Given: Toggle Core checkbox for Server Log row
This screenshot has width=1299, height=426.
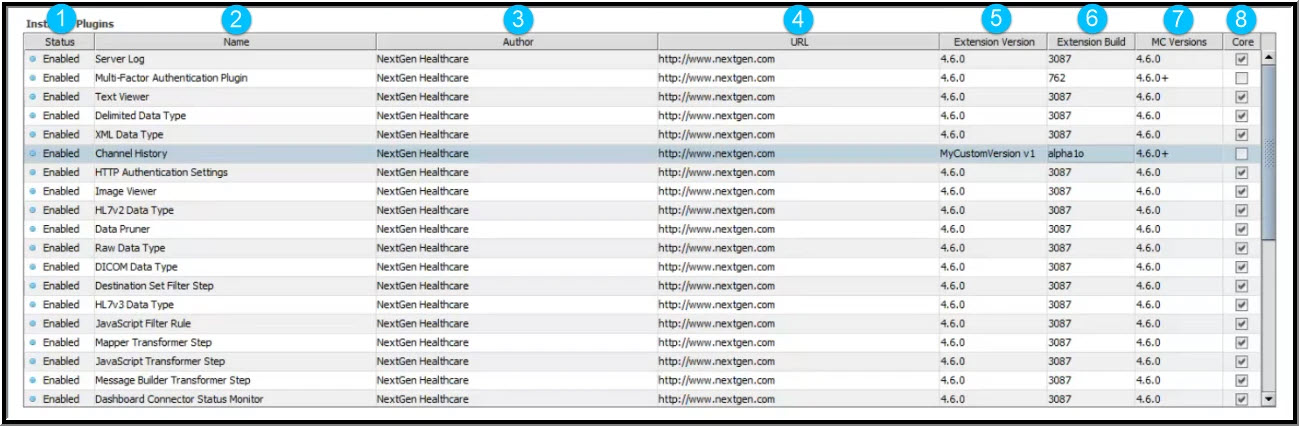Looking at the screenshot, I should click(1241, 59).
